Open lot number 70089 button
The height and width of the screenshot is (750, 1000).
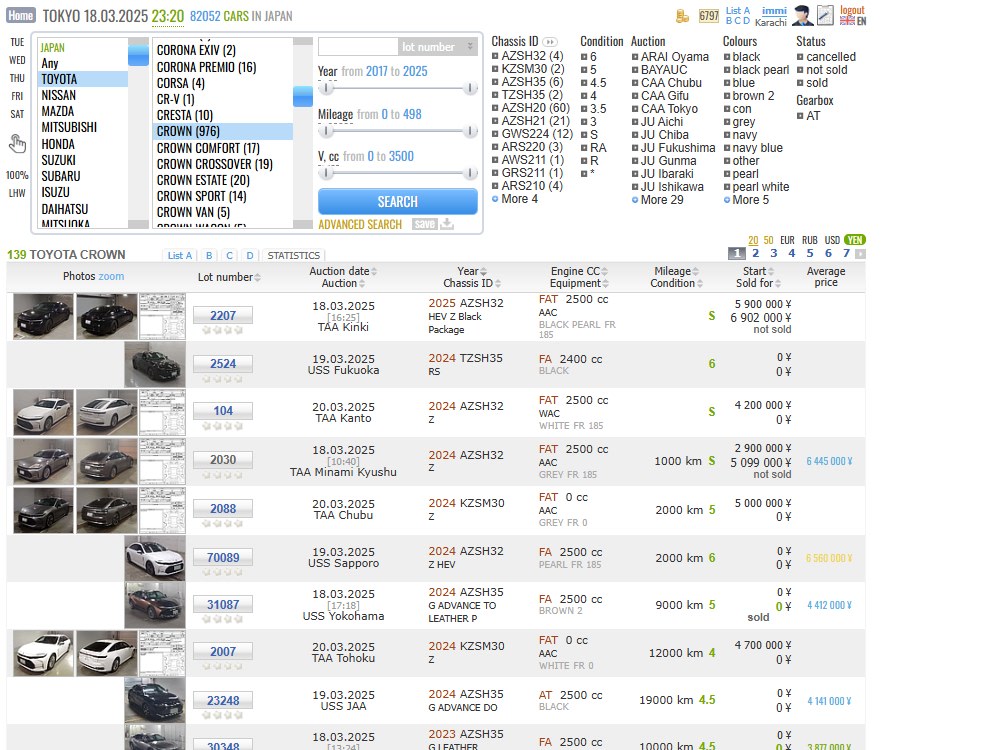[x=223, y=557]
